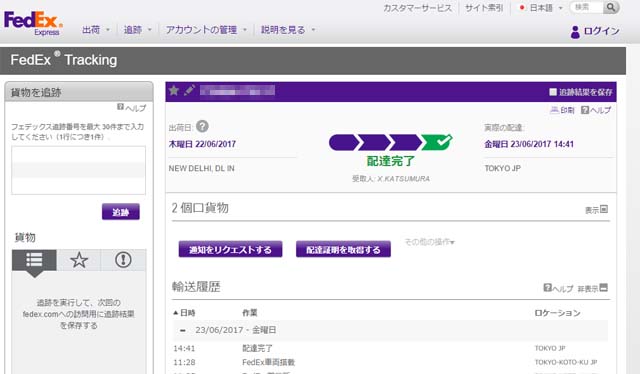Screen dimensions: 640x374
Task: Click the カスタマーサービス link
Action: point(417,8)
